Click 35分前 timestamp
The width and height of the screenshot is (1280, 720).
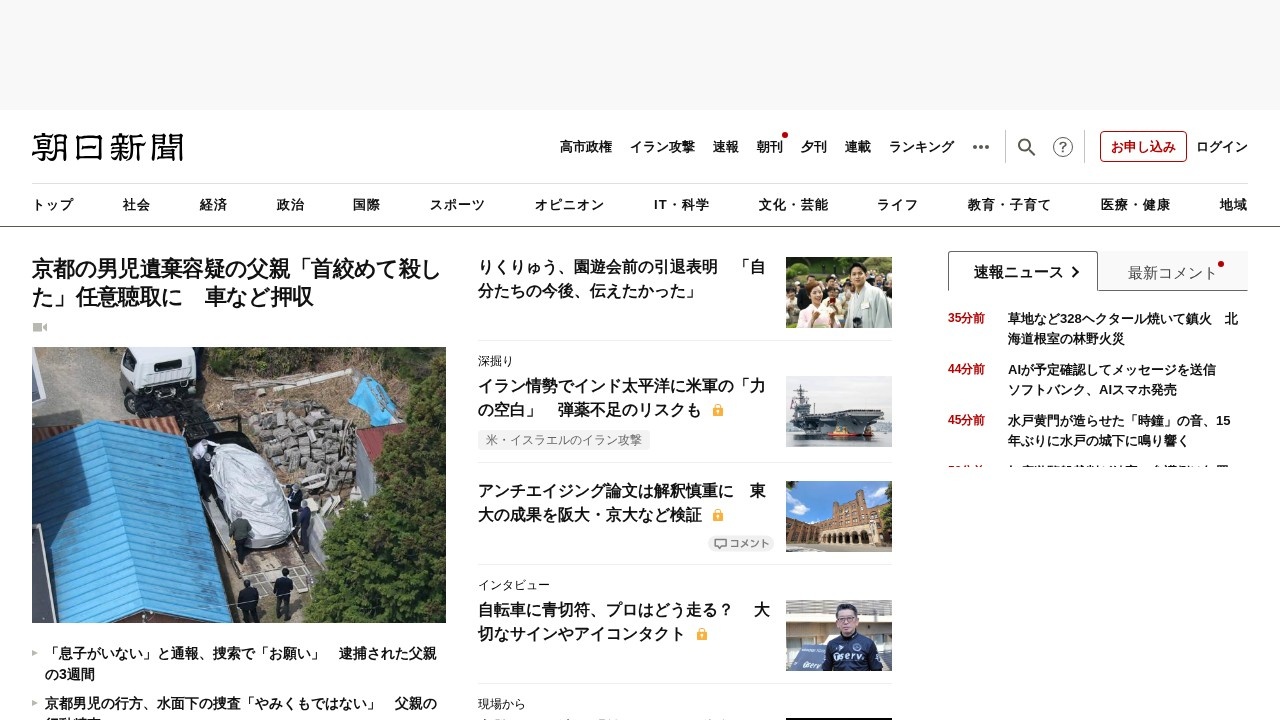click(x=966, y=318)
